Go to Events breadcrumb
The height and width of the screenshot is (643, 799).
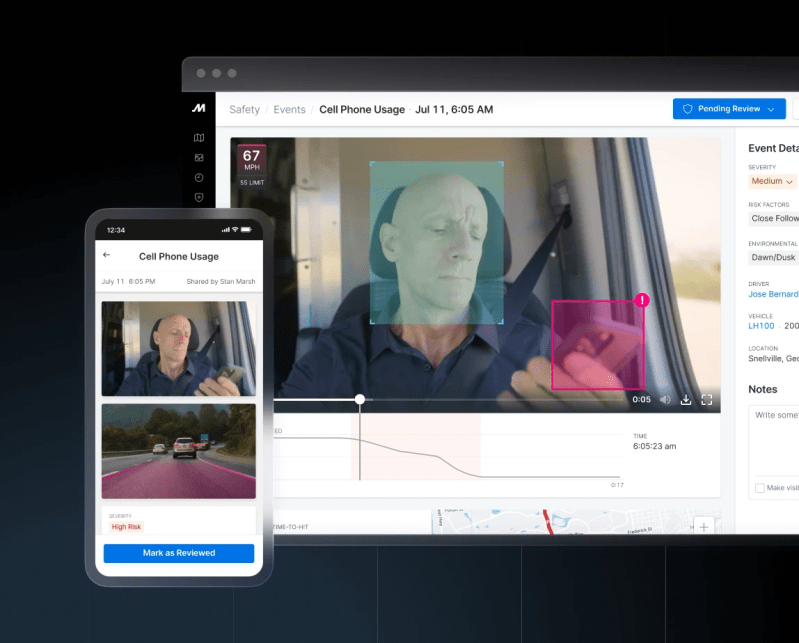[x=289, y=110]
